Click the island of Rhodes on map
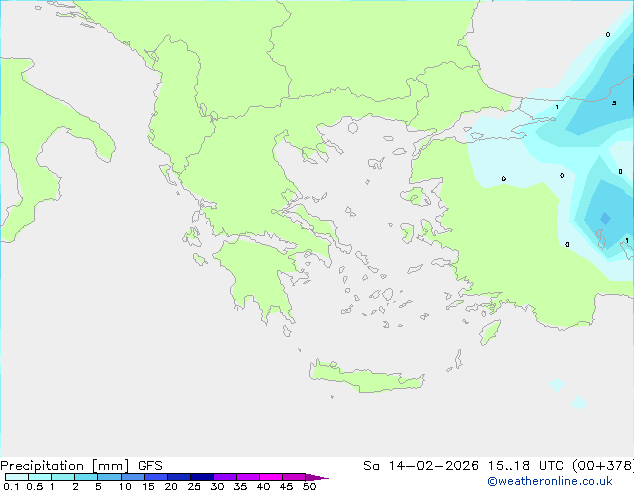 (x=490, y=332)
